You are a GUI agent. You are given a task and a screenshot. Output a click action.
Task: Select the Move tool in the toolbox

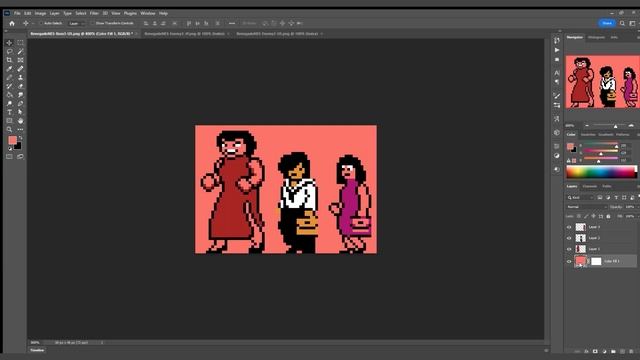point(9,43)
